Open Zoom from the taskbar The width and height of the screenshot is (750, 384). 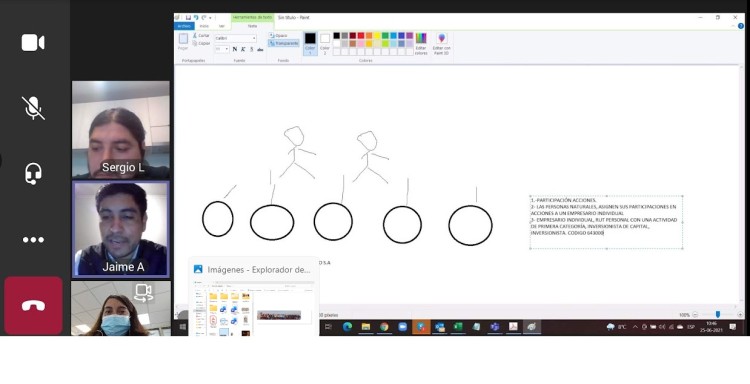pyautogui.click(x=403, y=327)
